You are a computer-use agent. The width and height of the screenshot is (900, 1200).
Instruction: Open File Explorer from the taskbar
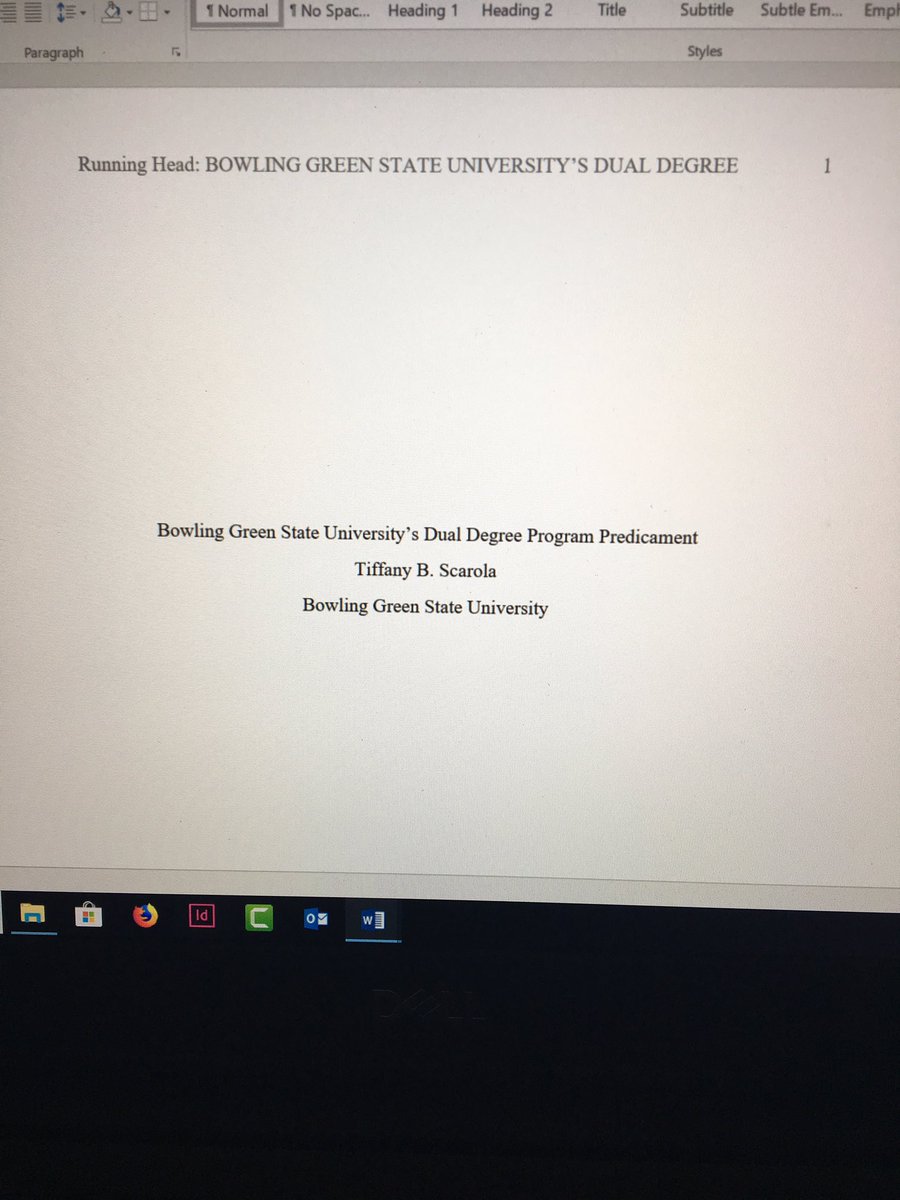tap(34, 915)
